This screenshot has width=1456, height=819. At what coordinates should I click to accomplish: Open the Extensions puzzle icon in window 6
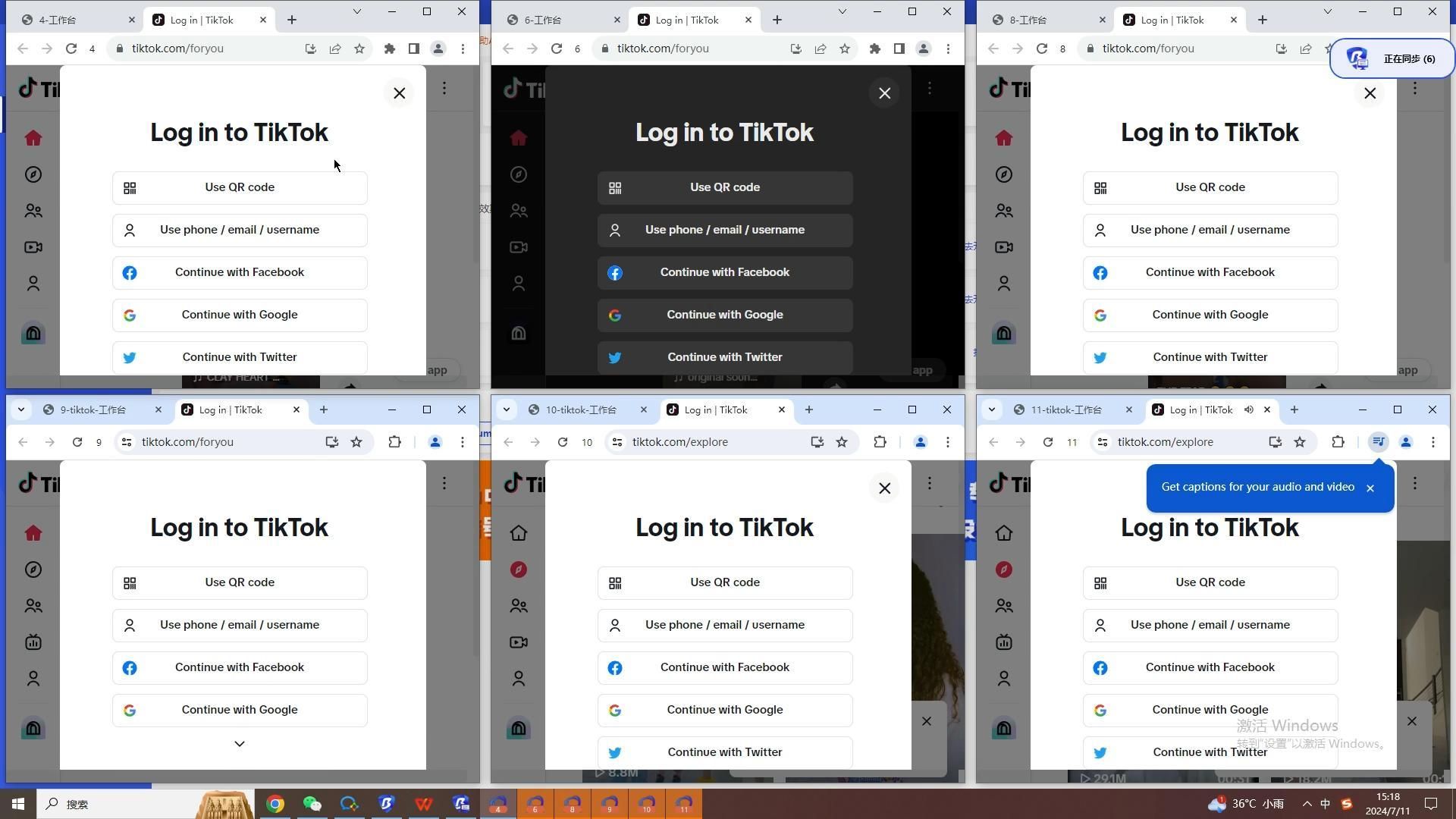[875, 49]
